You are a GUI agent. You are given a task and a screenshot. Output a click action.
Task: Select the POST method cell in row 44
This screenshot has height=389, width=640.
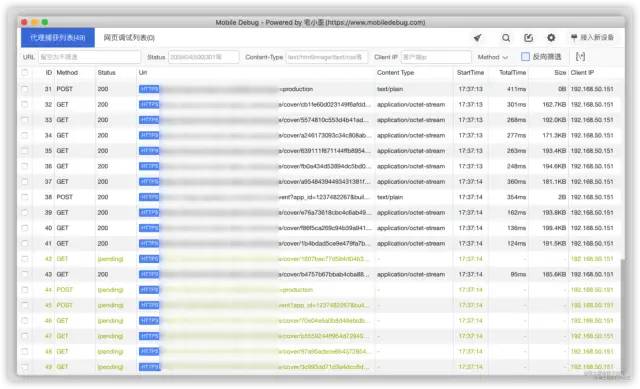(x=64, y=290)
